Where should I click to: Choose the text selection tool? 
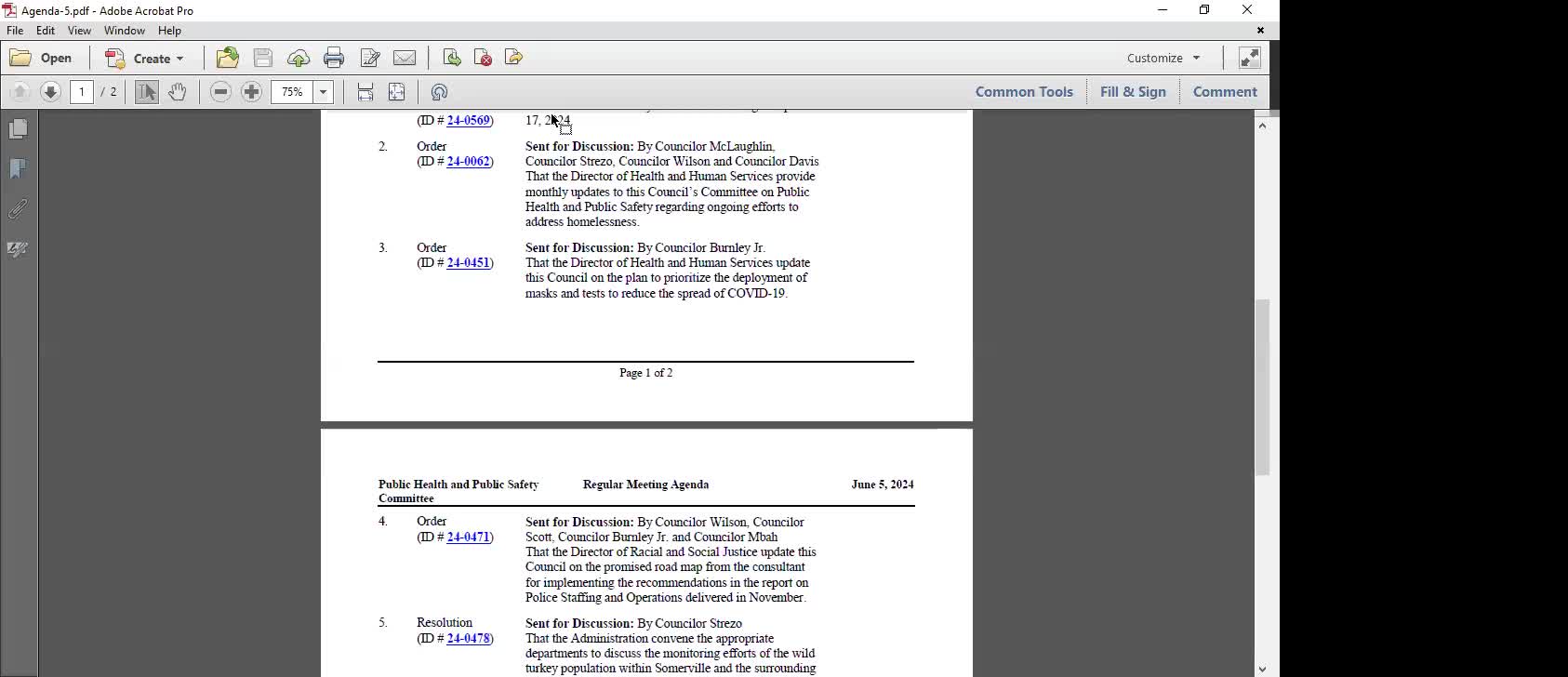146,91
